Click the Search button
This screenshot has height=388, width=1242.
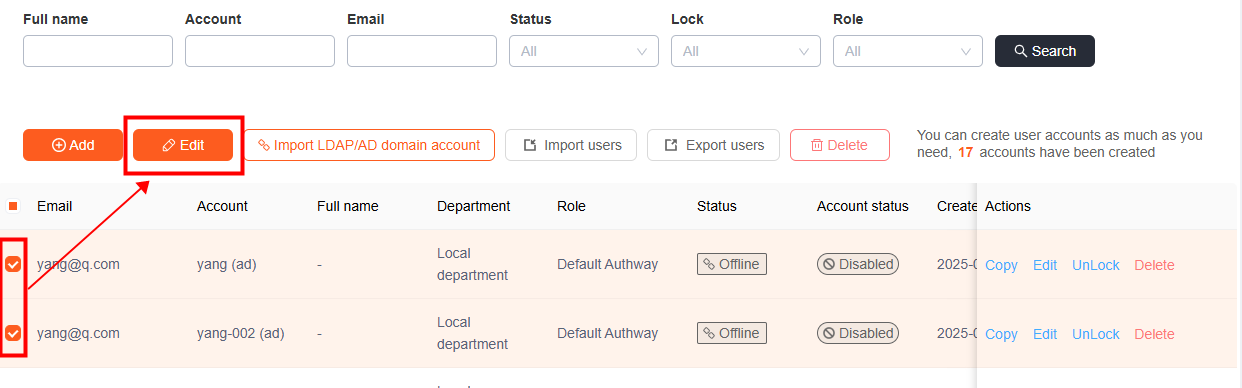[x=1045, y=51]
